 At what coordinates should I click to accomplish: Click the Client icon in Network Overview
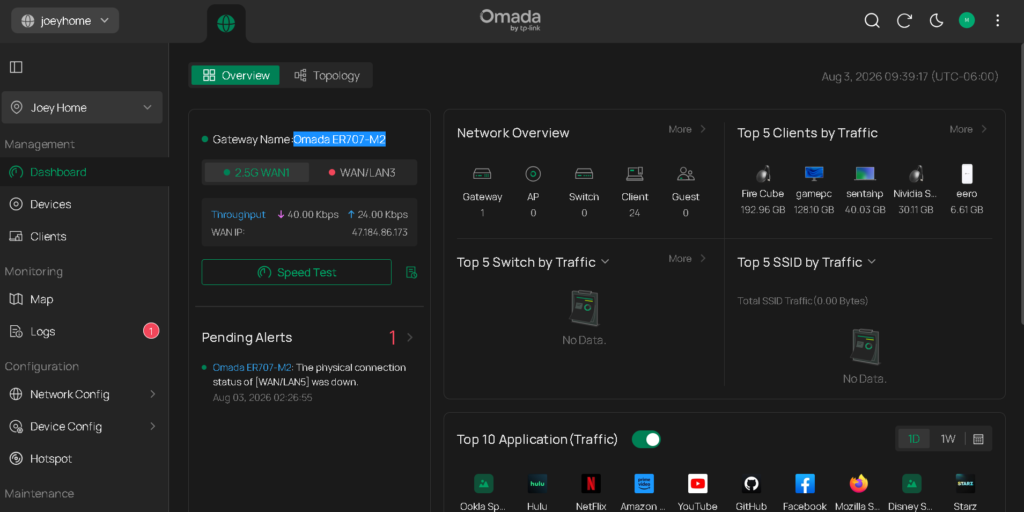pos(635,174)
